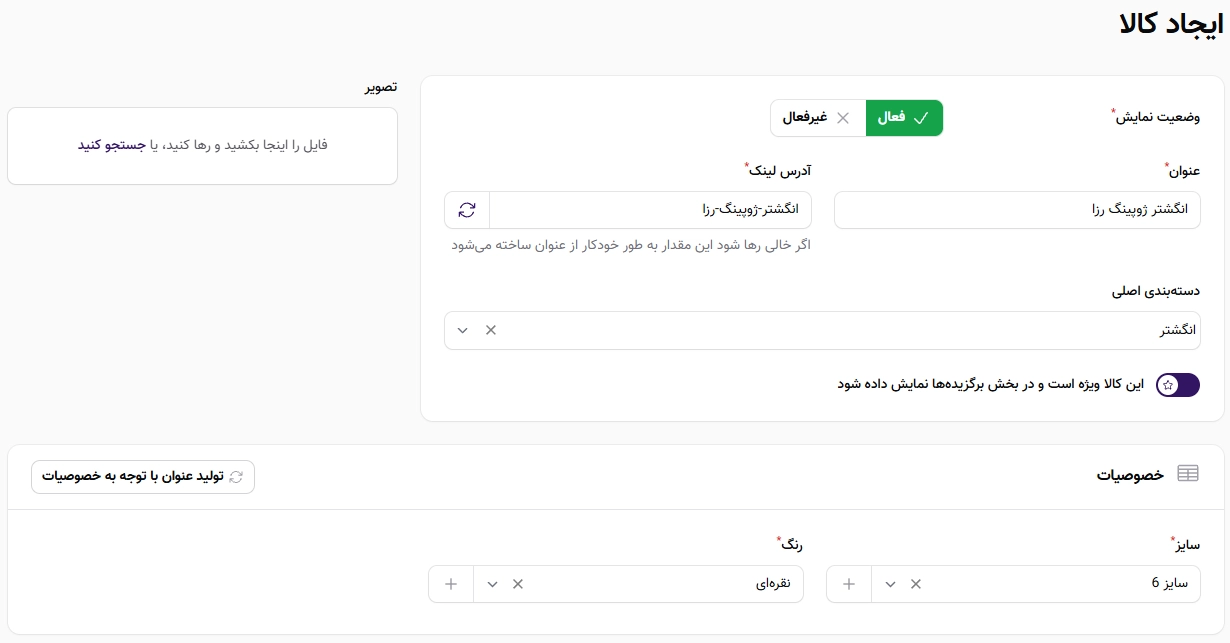Click the regenerate link refresh icon

[467, 210]
